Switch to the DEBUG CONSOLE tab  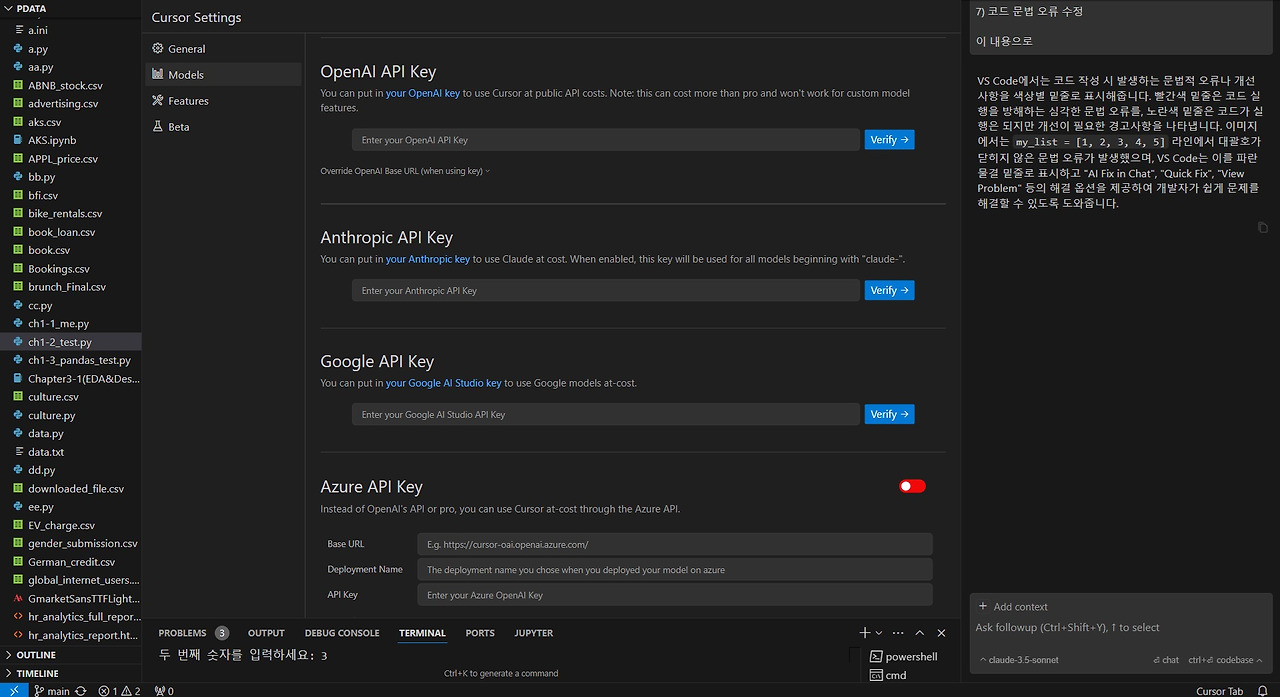(x=342, y=633)
